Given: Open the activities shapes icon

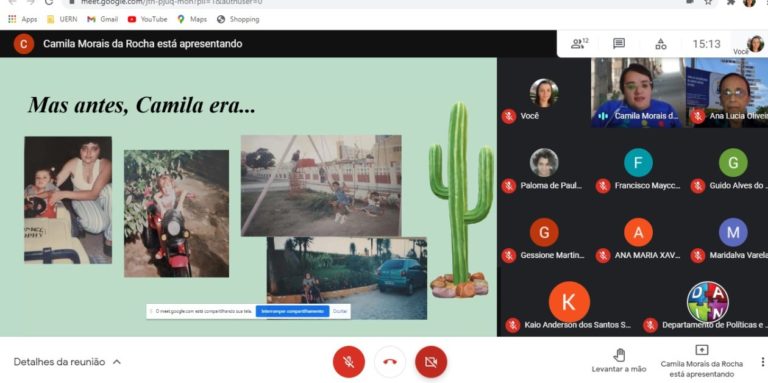Looking at the screenshot, I should tap(660, 44).
